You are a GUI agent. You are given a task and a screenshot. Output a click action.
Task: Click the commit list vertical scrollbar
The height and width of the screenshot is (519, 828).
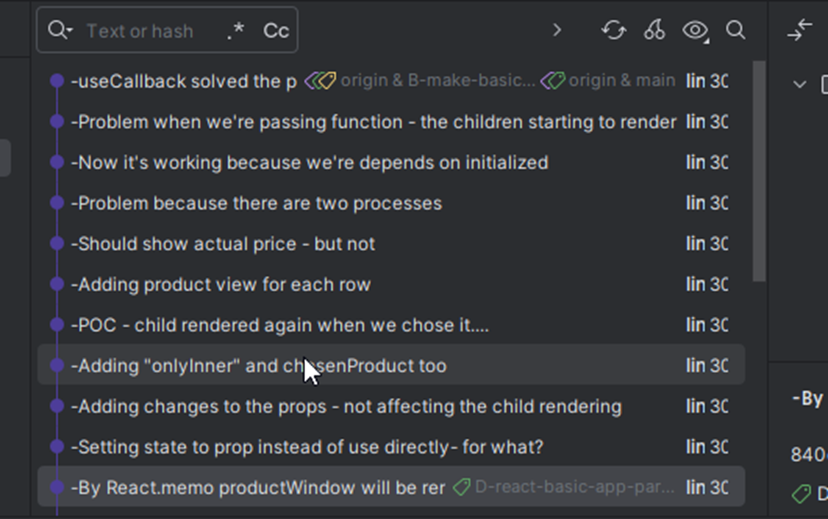point(759,172)
